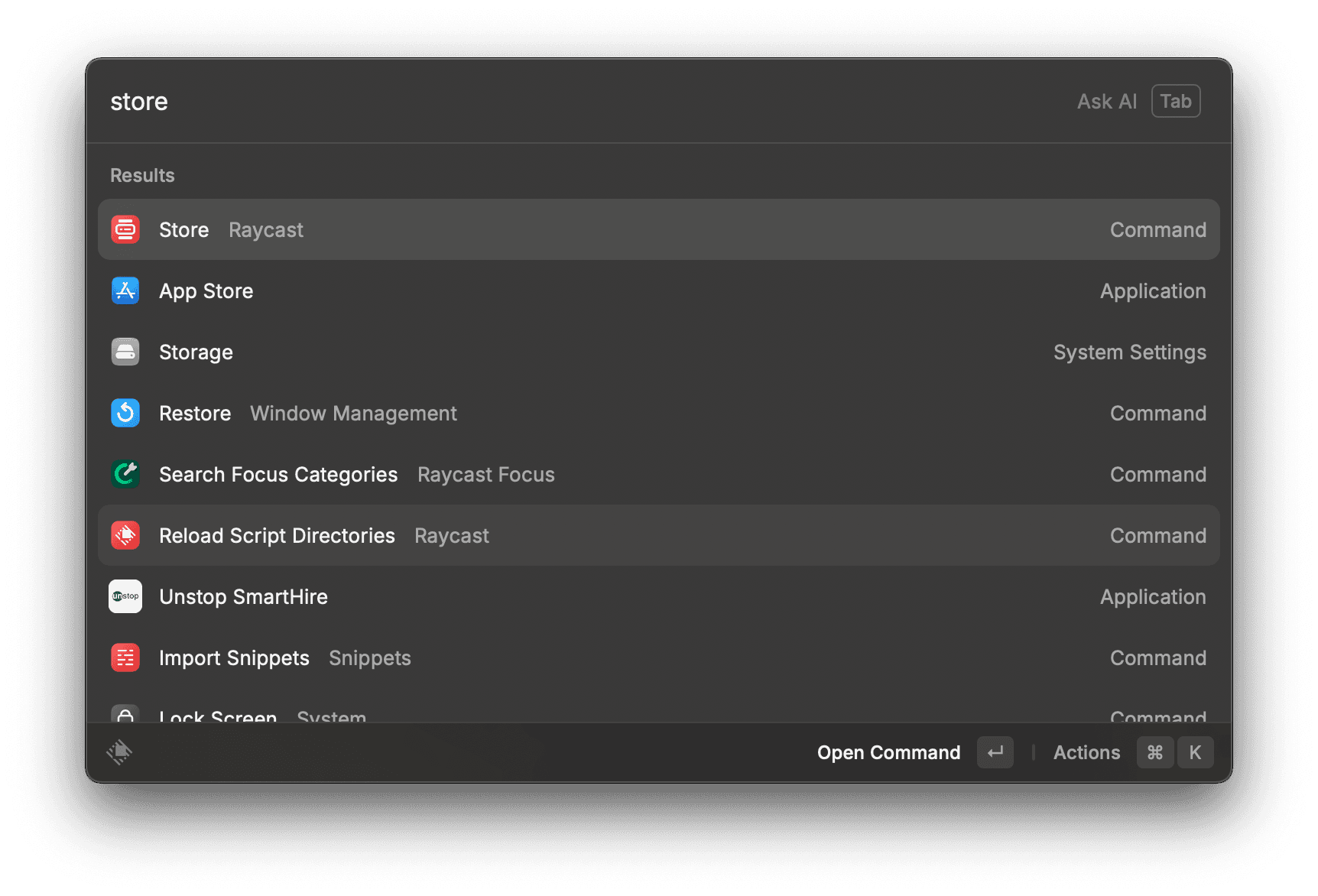Click the "Raycast" subtitle next to Store
The height and width of the screenshot is (896, 1318).
click(266, 229)
